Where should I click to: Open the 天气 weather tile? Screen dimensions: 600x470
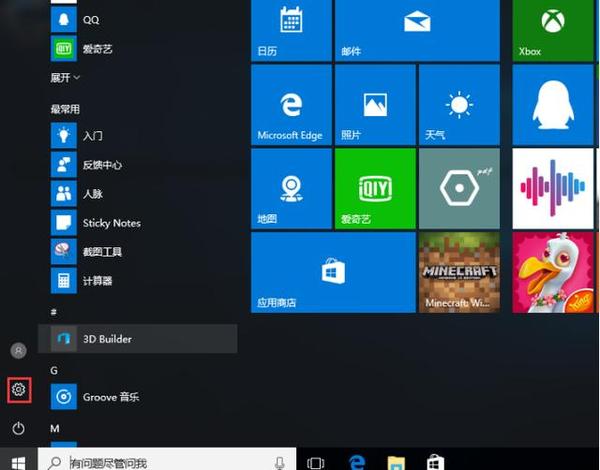[x=458, y=106]
